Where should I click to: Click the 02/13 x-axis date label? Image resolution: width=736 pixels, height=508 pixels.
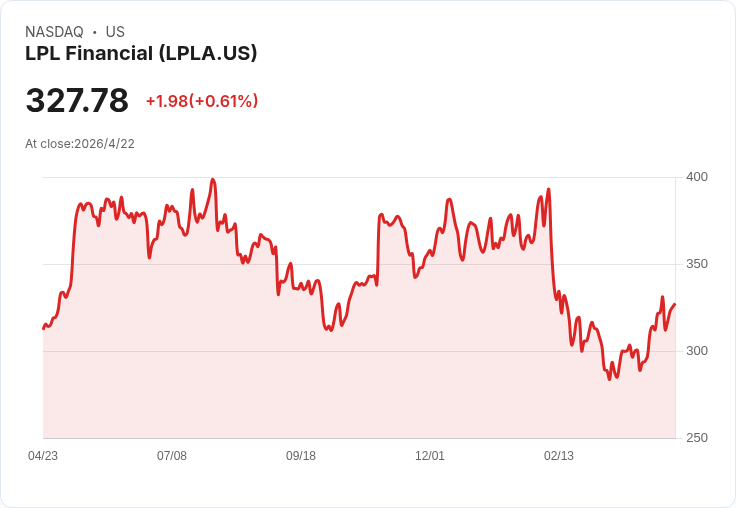click(559, 455)
